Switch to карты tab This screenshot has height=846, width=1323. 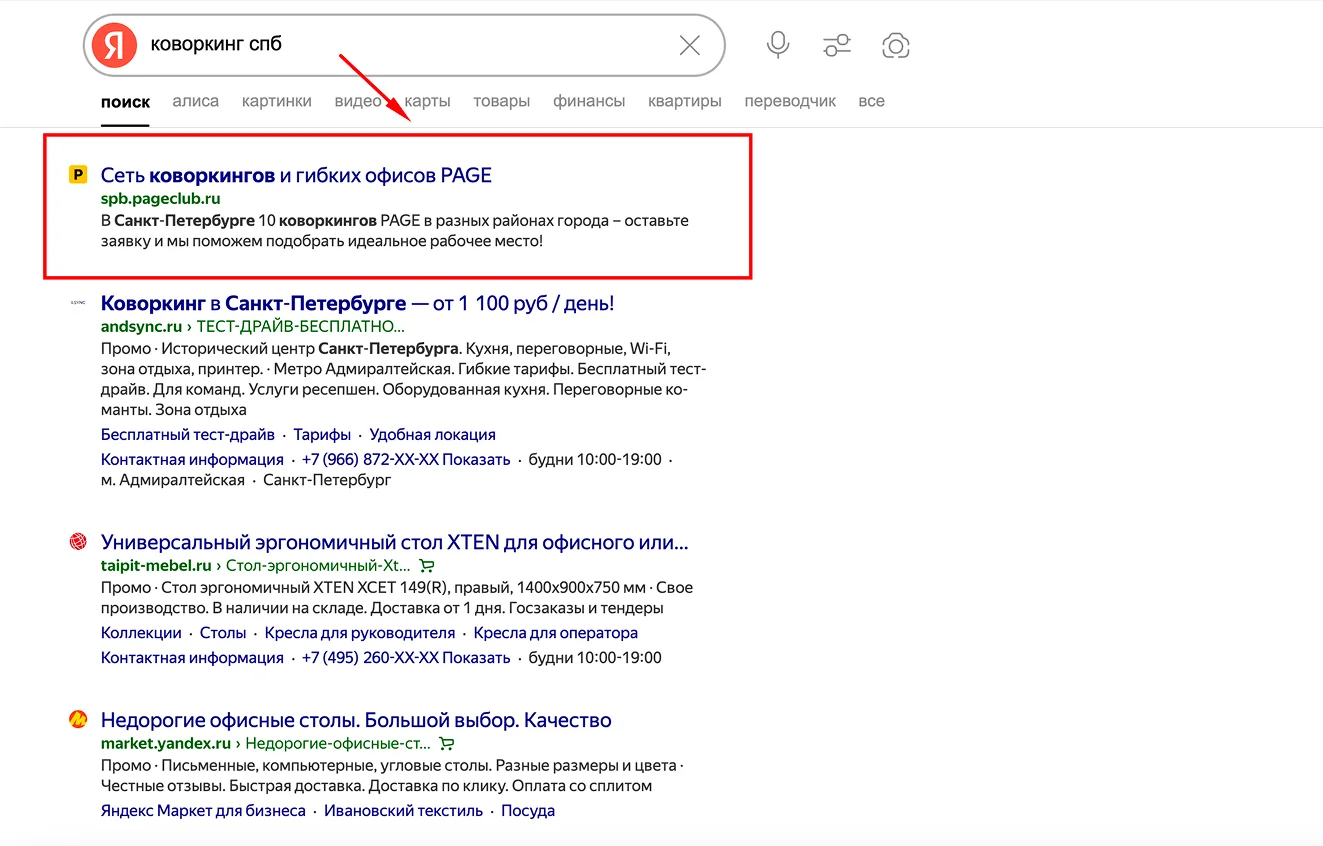point(428,101)
